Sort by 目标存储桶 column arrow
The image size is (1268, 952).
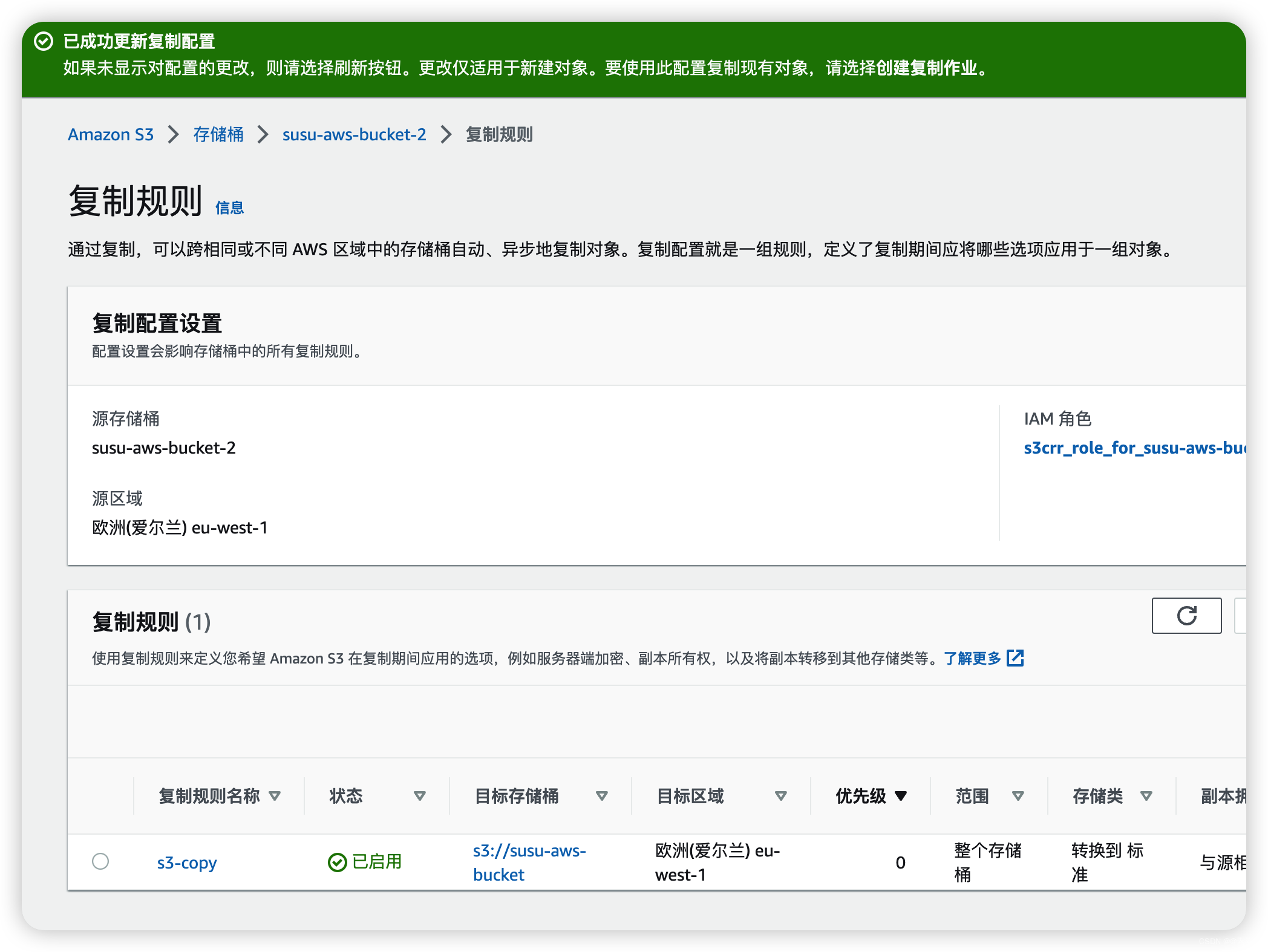tap(602, 796)
